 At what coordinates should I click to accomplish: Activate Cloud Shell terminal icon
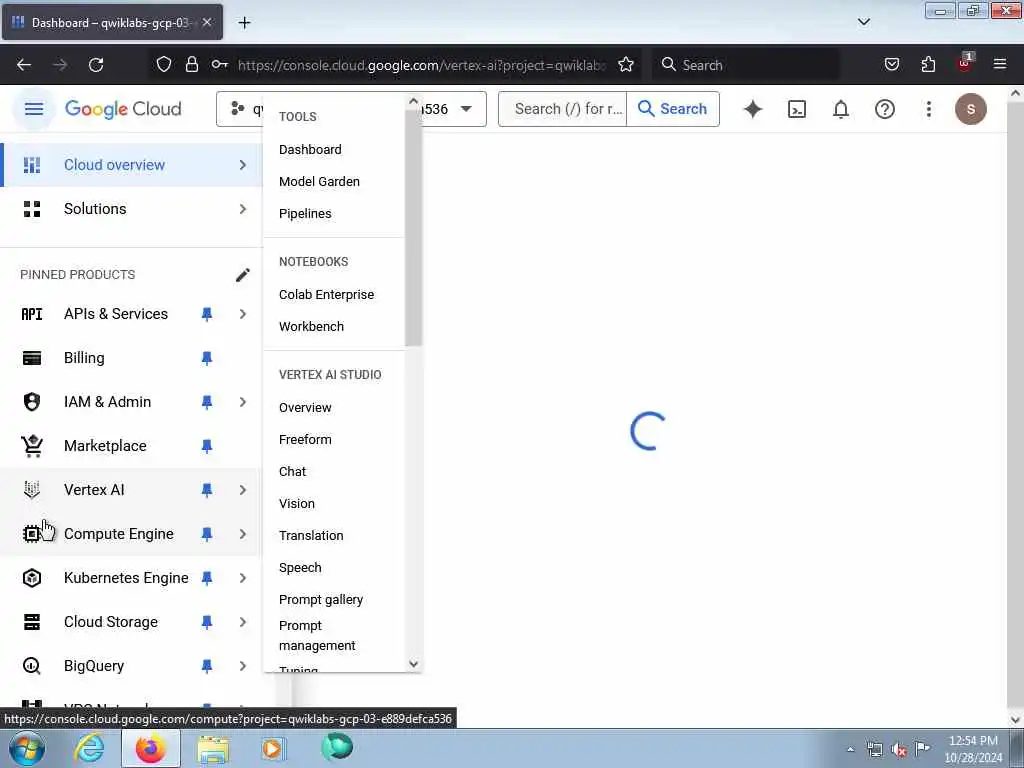797,109
